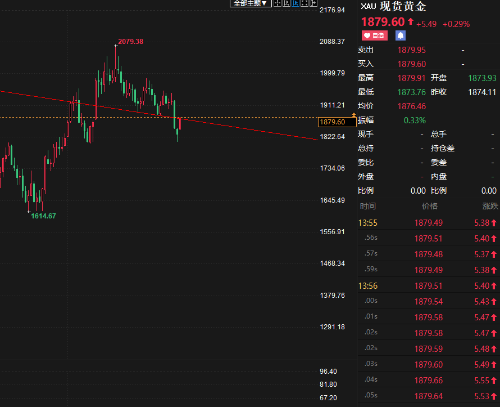
Task: Click the tick price 1879.64
Action: (429, 396)
